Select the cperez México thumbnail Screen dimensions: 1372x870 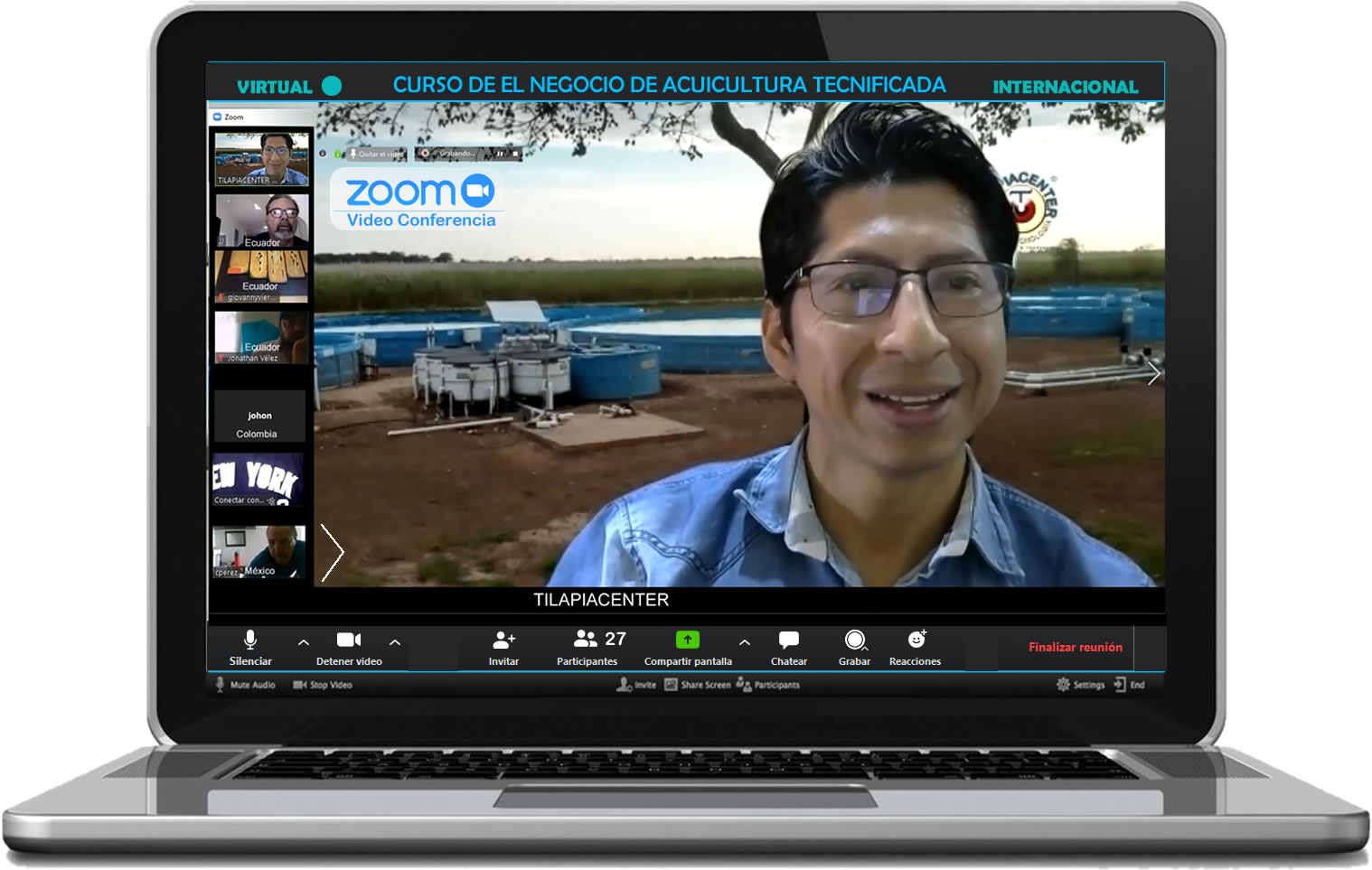tap(258, 552)
